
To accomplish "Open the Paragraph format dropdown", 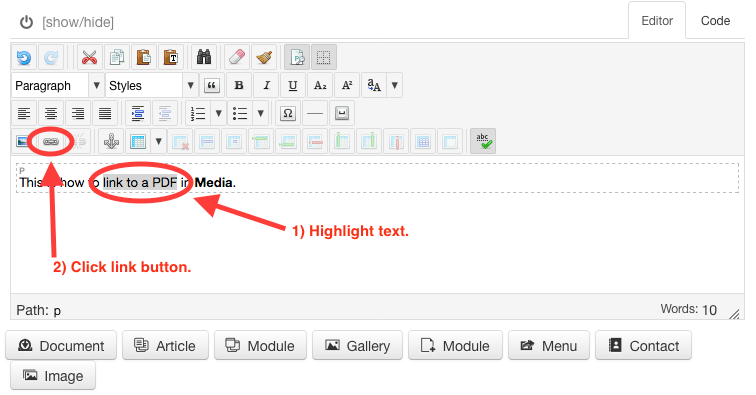I will coord(58,86).
